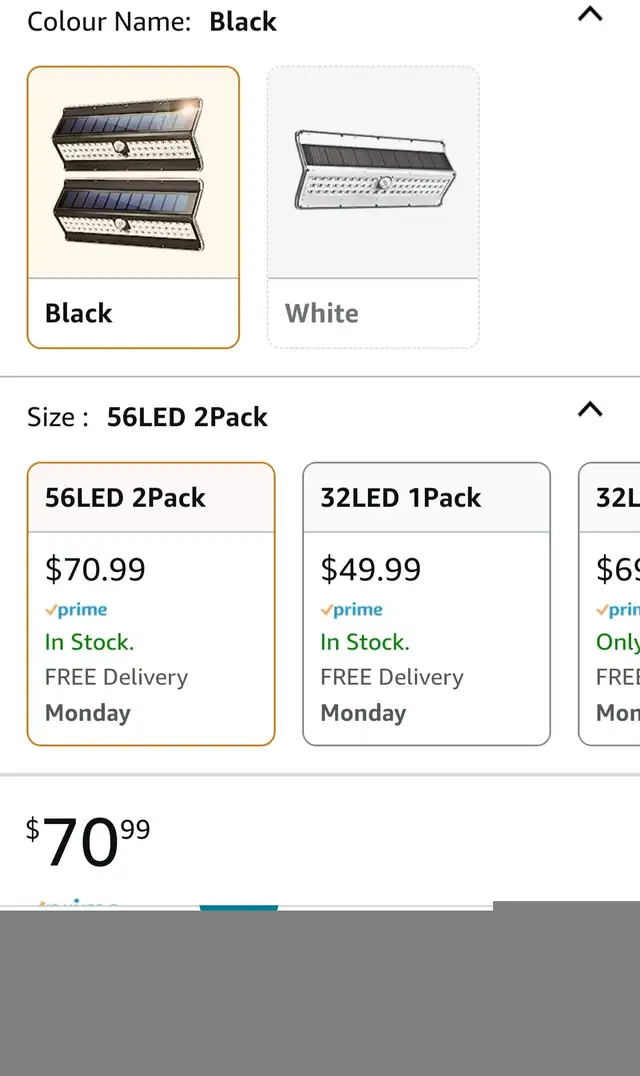Click In Stock text under 32LED 1Pack

pos(365,642)
